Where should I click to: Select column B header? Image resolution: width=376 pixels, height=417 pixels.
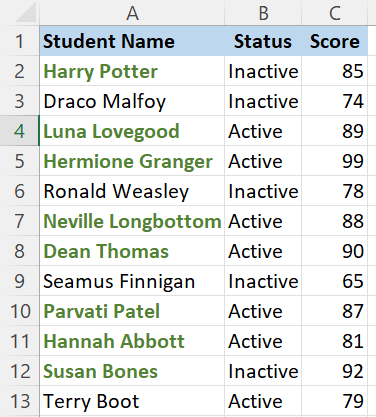(263, 13)
